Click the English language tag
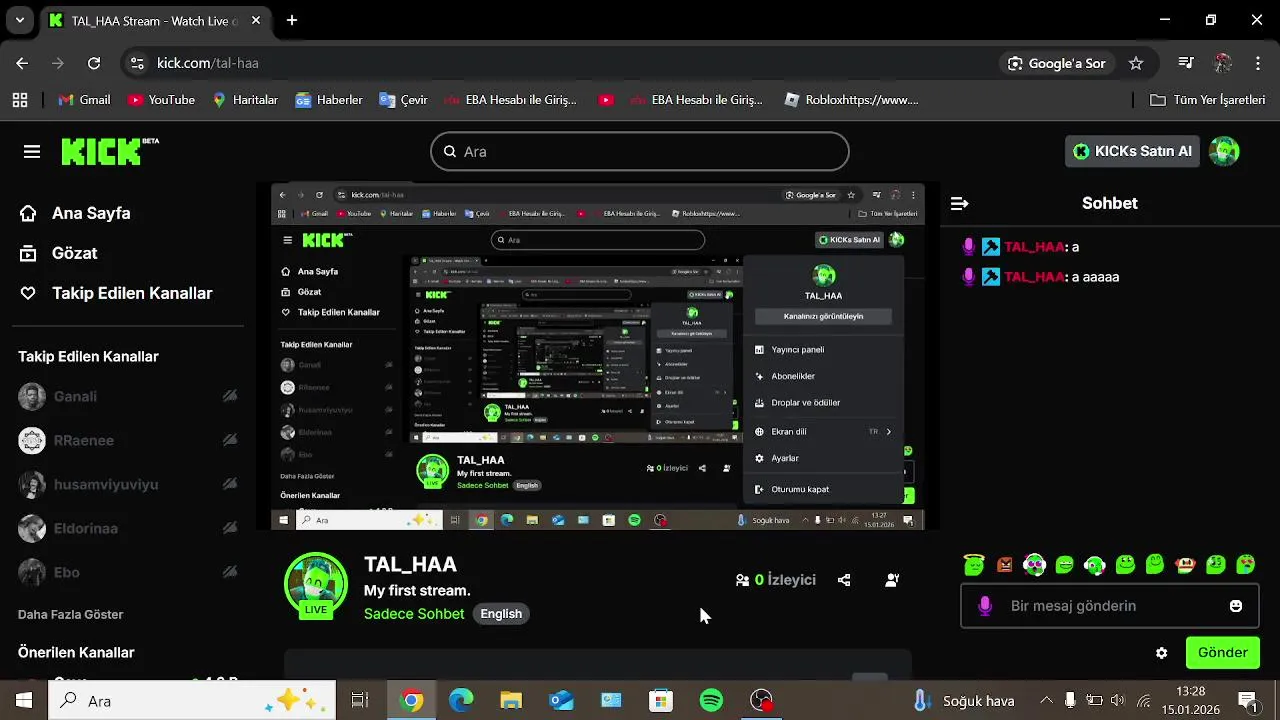The image size is (1280, 720). coord(501,614)
